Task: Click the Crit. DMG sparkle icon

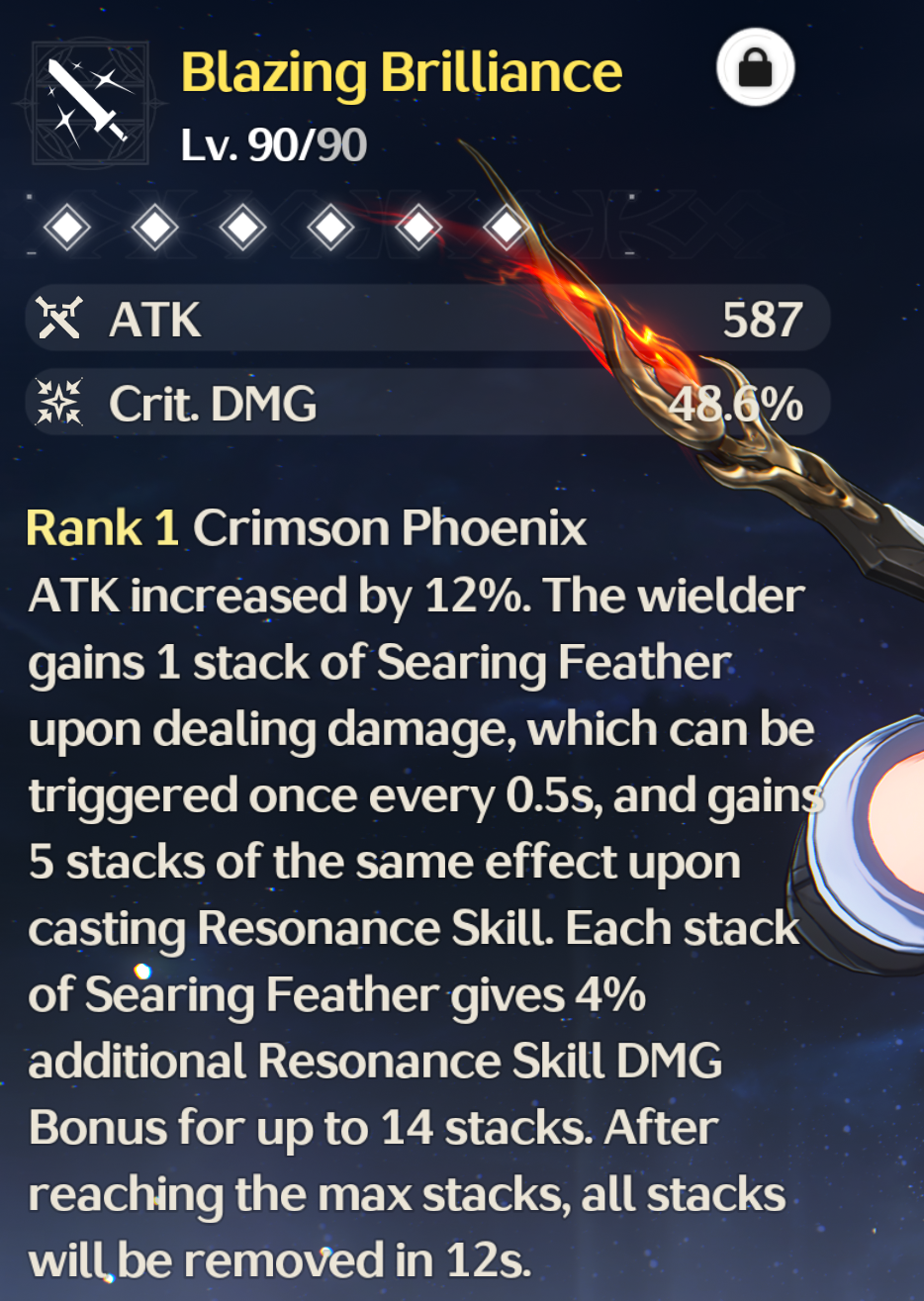Action: click(x=59, y=403)
